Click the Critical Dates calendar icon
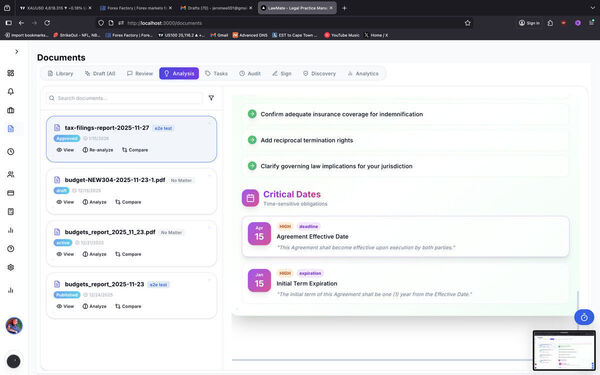Image resolution: width=600 pixels, height=375 pixels. click(250, 198)
